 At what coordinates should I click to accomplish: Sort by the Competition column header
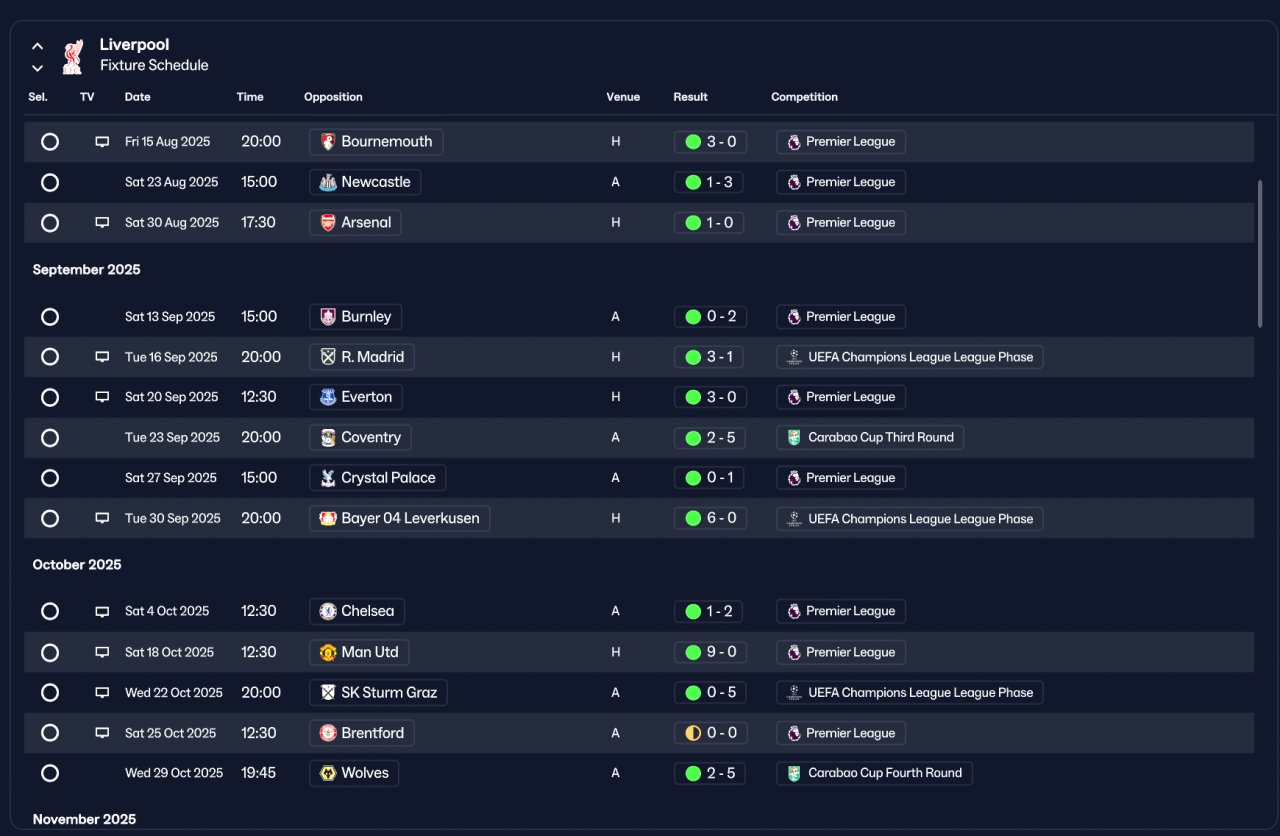(804, 97)
